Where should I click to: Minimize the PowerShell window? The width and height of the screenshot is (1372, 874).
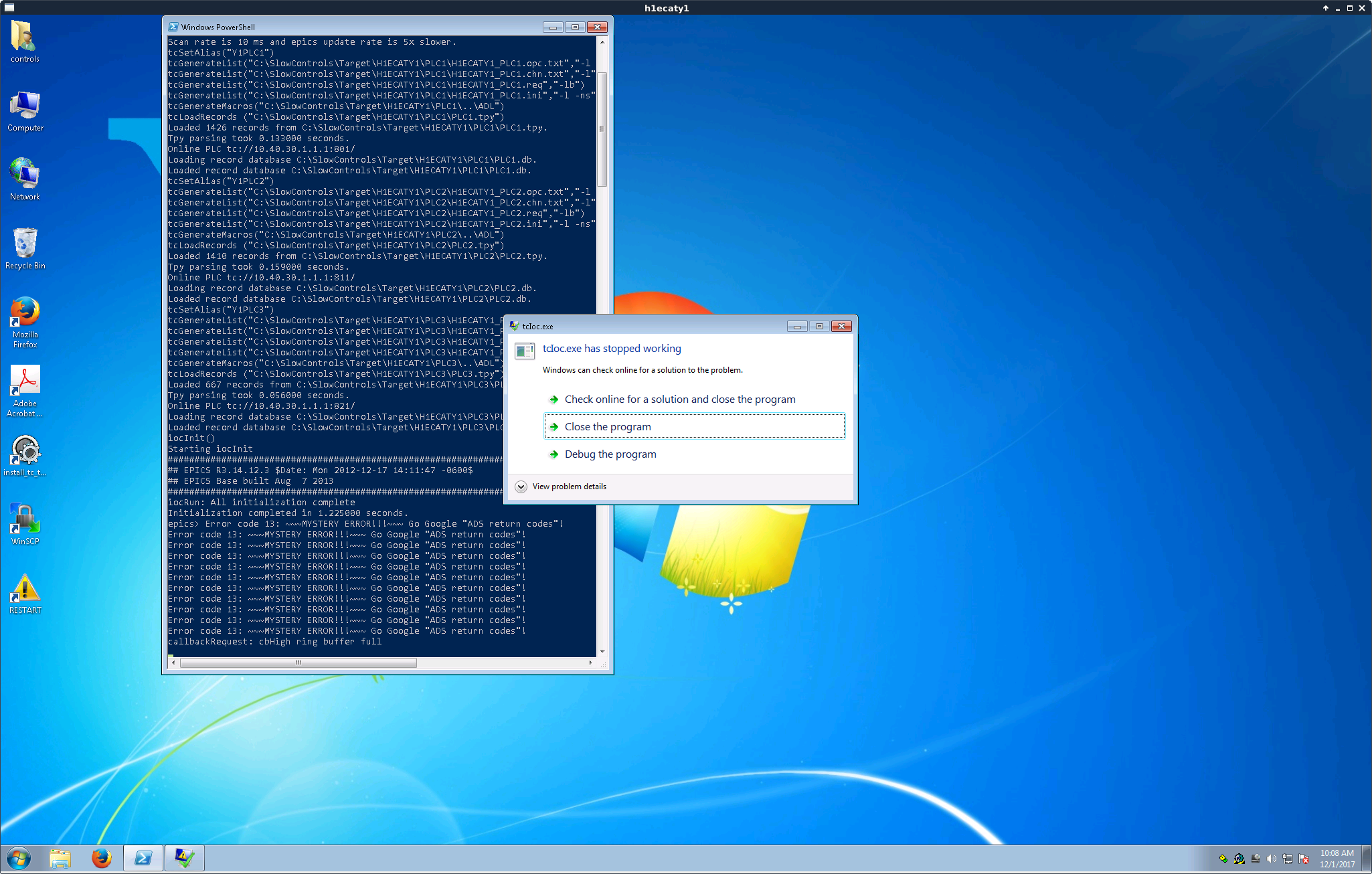click(553, 27)
